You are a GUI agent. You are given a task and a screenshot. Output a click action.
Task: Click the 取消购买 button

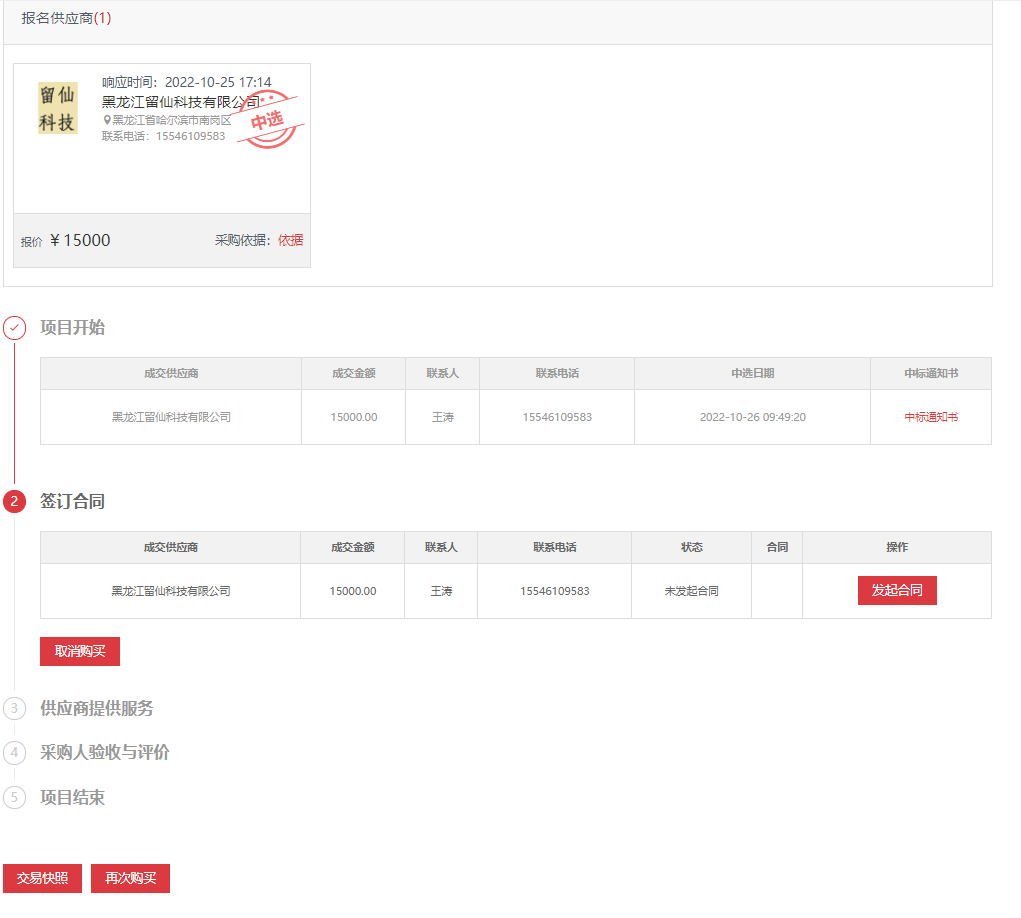(x=79, y=651)
